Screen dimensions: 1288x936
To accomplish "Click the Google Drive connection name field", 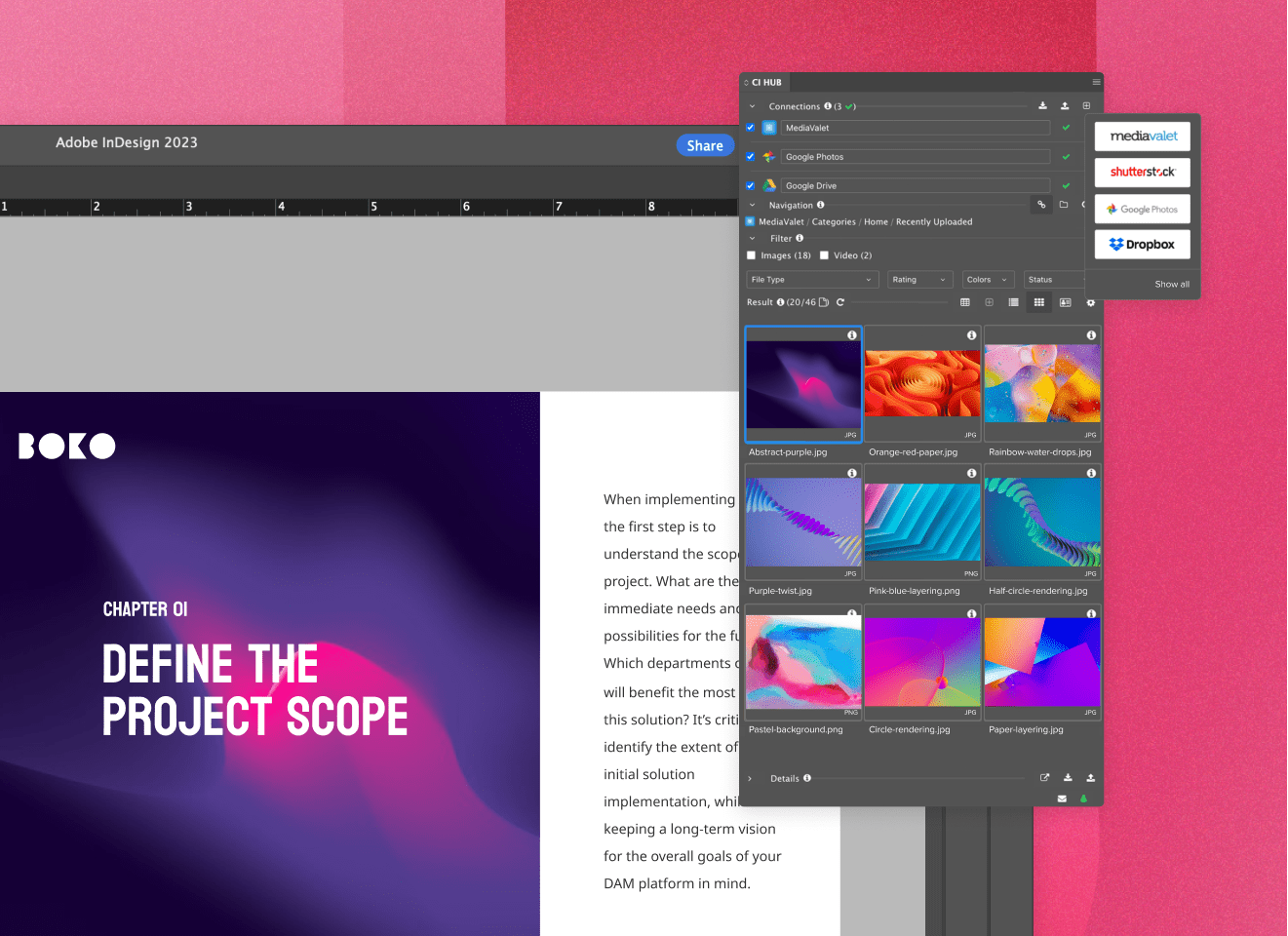I will (x=916, y=185).
